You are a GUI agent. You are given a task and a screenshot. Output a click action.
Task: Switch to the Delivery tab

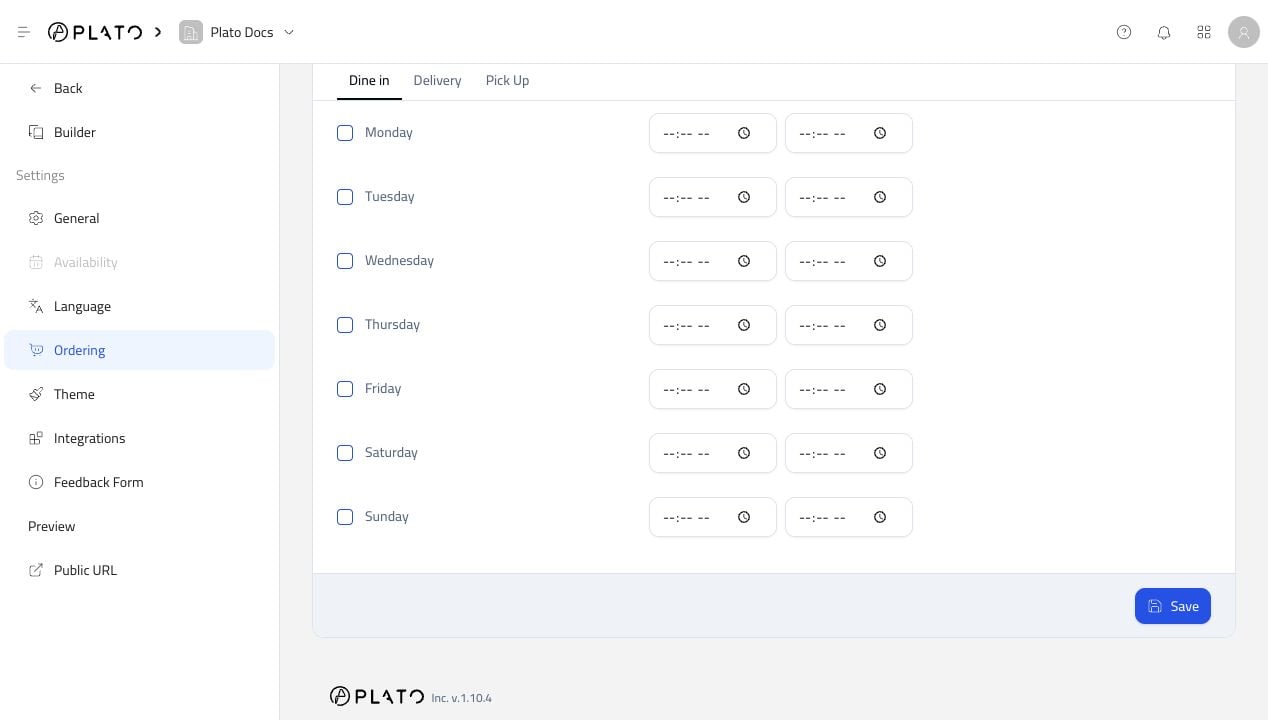point(437,80)
